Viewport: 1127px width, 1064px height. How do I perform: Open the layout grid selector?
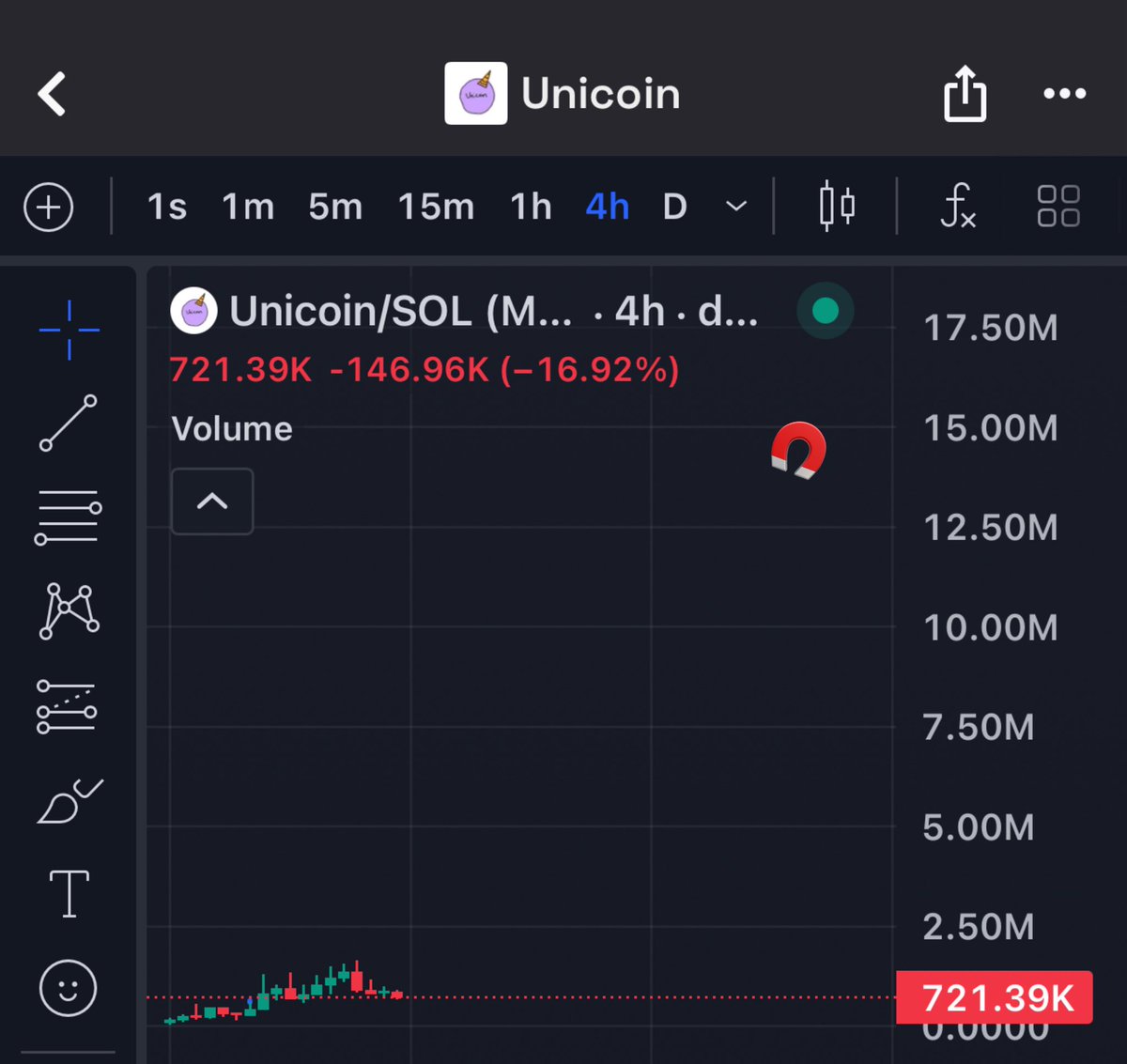click(1058, 207)
